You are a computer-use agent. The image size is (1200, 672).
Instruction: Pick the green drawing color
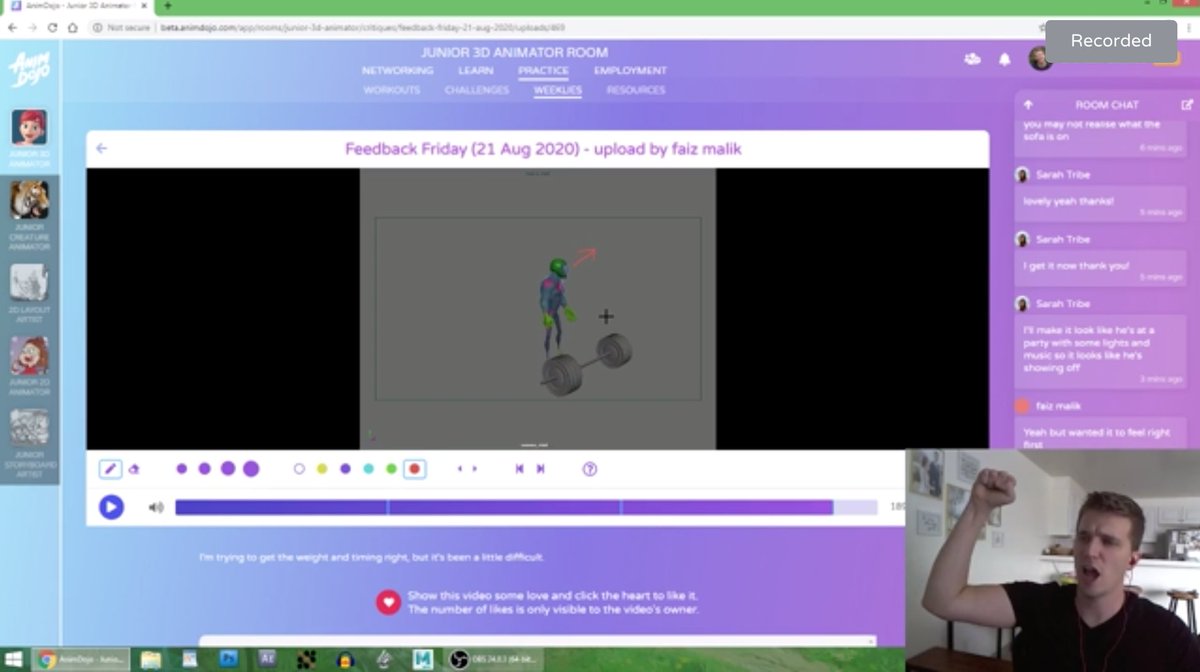[x=392, y=468]
